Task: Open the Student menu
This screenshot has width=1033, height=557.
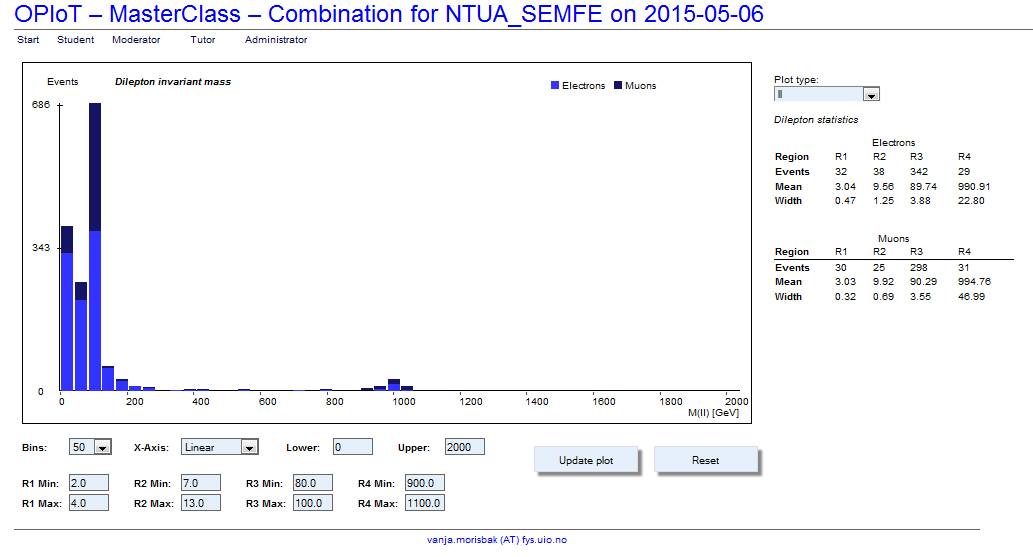Action: tap(75, 40)
